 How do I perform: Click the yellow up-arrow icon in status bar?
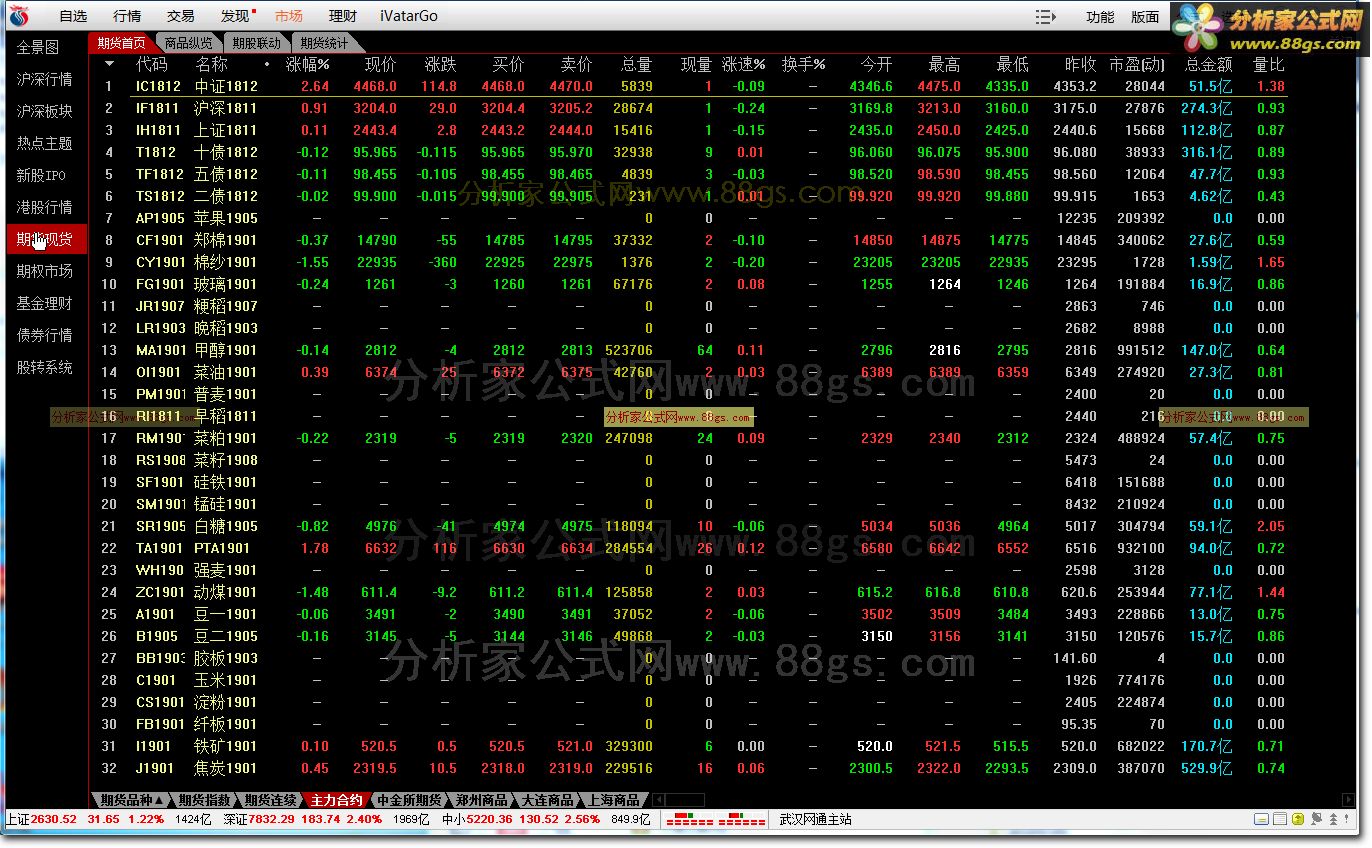click(x=1297, y=819)
